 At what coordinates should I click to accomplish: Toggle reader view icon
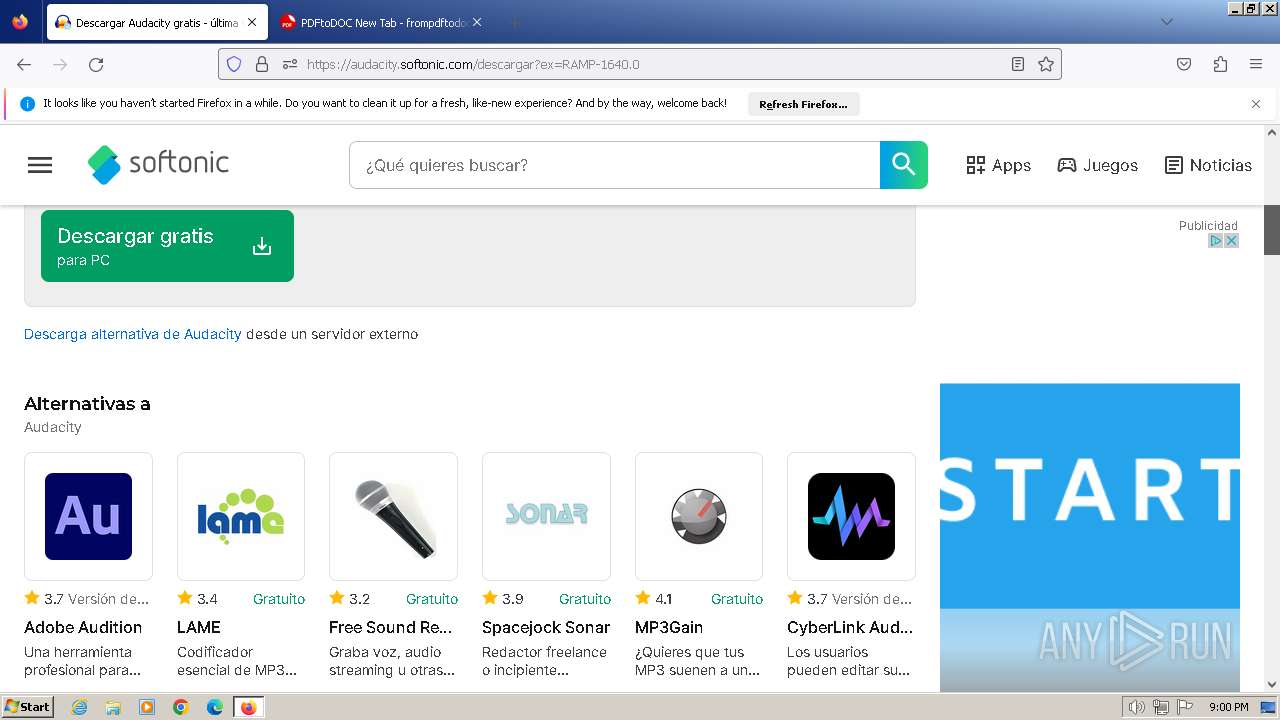click(x=1018, y=64)
